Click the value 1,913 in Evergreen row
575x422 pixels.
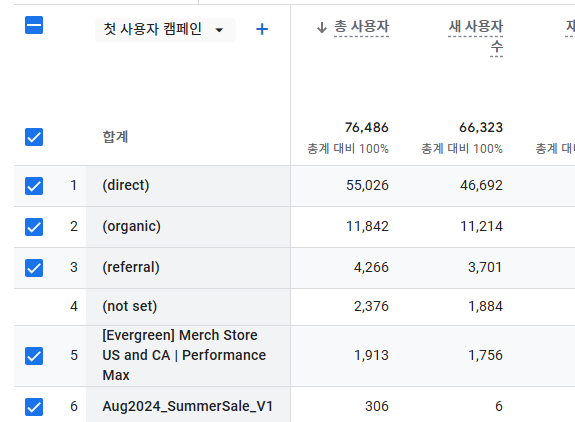(371, 355)
